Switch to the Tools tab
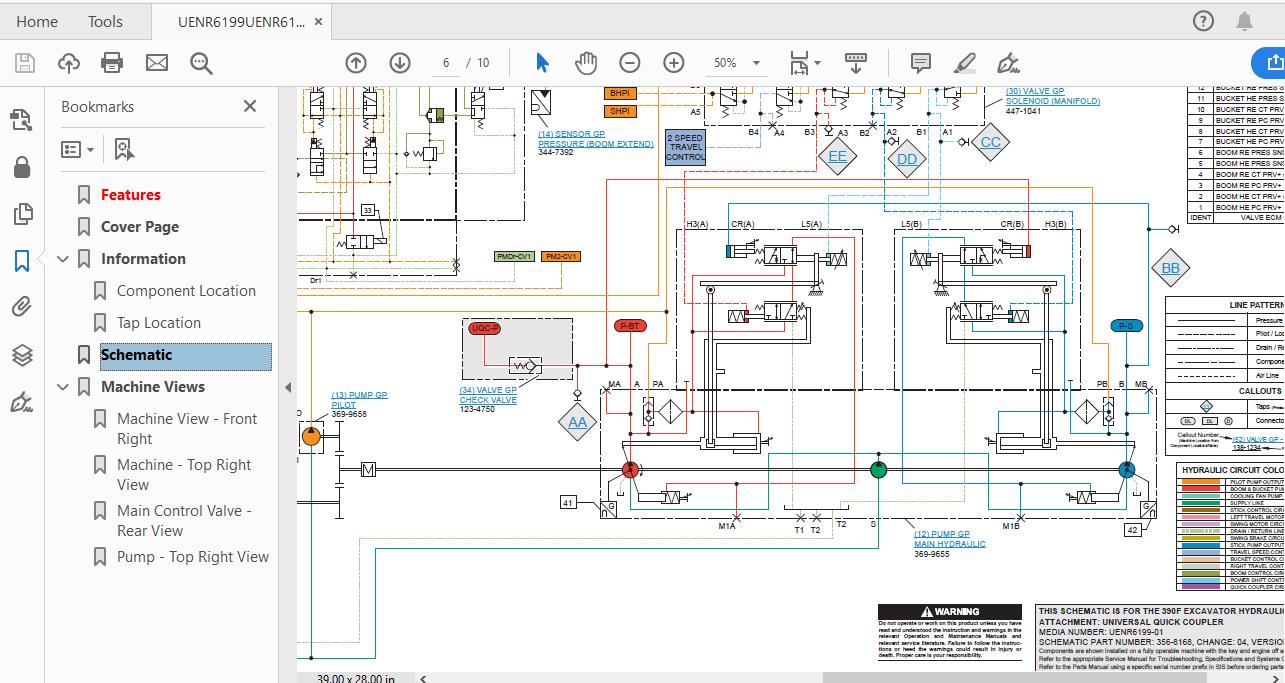 [x=105, y=21]
